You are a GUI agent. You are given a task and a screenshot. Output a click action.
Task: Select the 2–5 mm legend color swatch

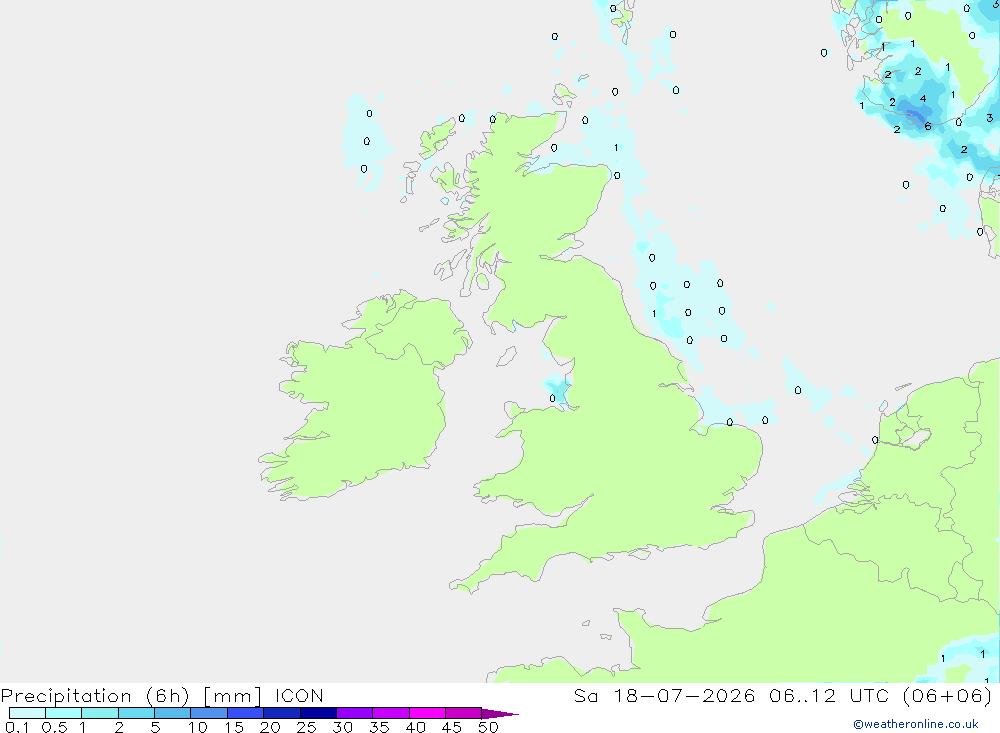(x=136, y=713)
